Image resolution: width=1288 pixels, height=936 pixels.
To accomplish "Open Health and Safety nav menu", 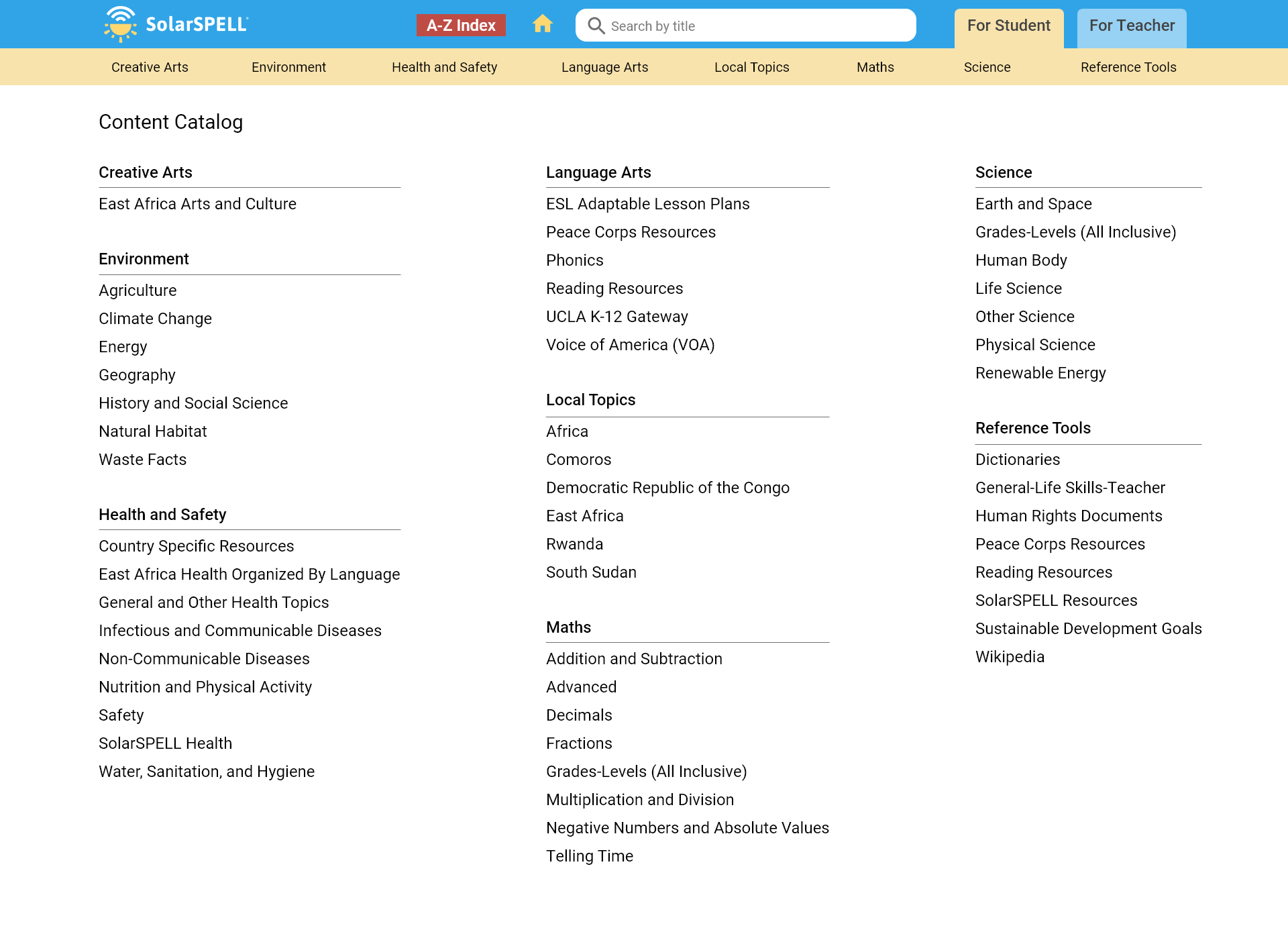I will click(444, 67).
